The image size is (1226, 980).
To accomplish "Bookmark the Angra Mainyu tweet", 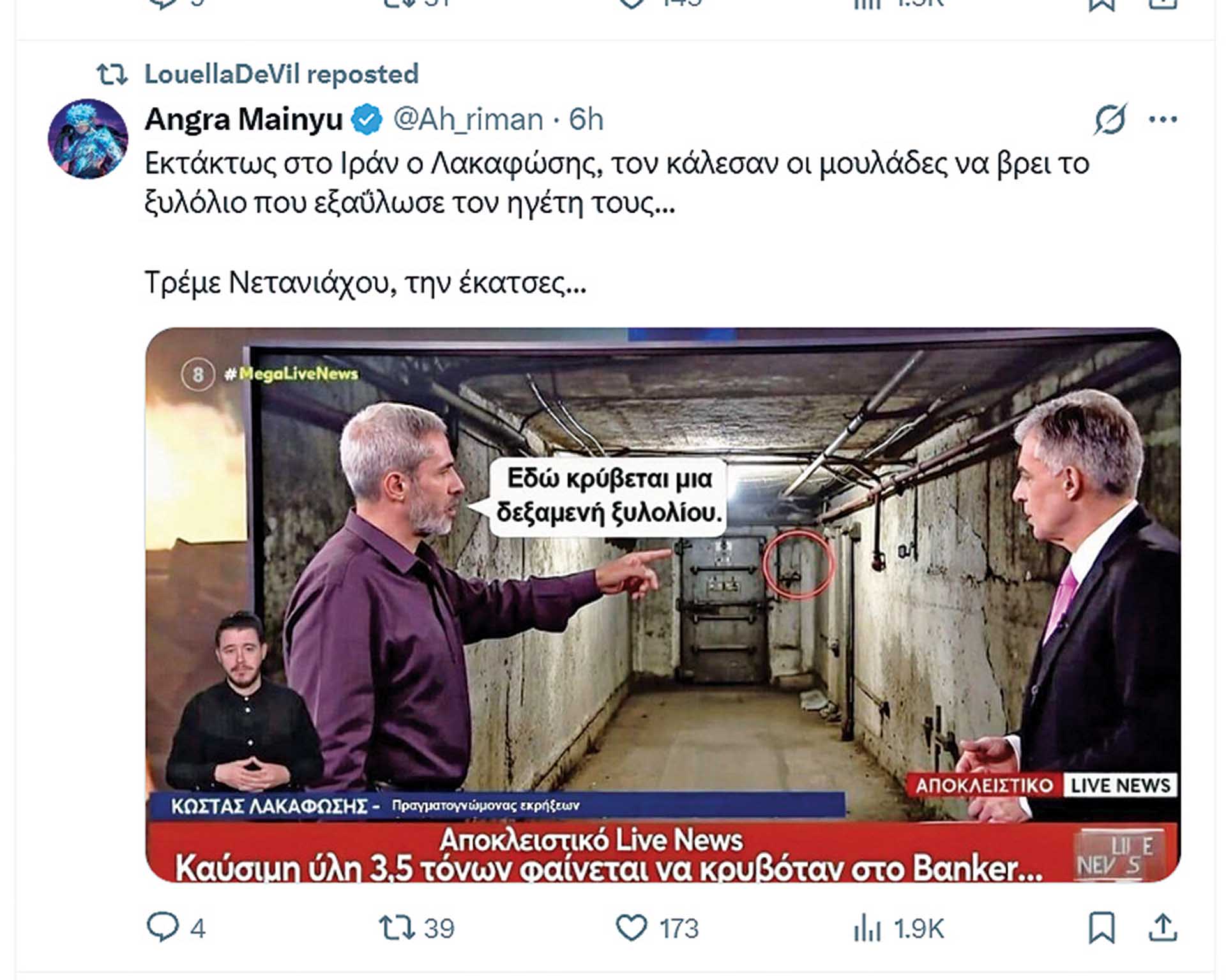I will (x=1101, y=928).
